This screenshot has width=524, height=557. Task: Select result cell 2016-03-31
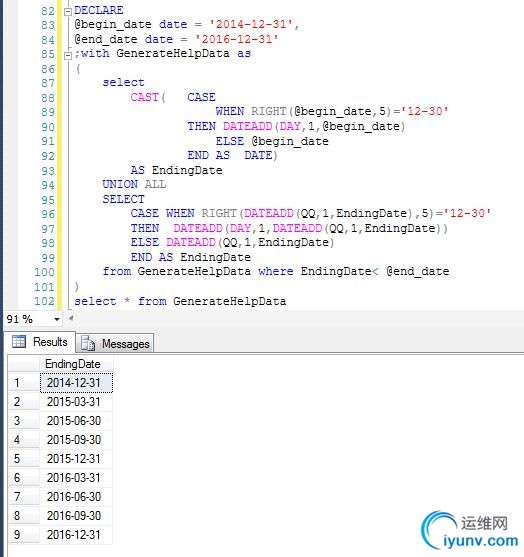point(76,478)
